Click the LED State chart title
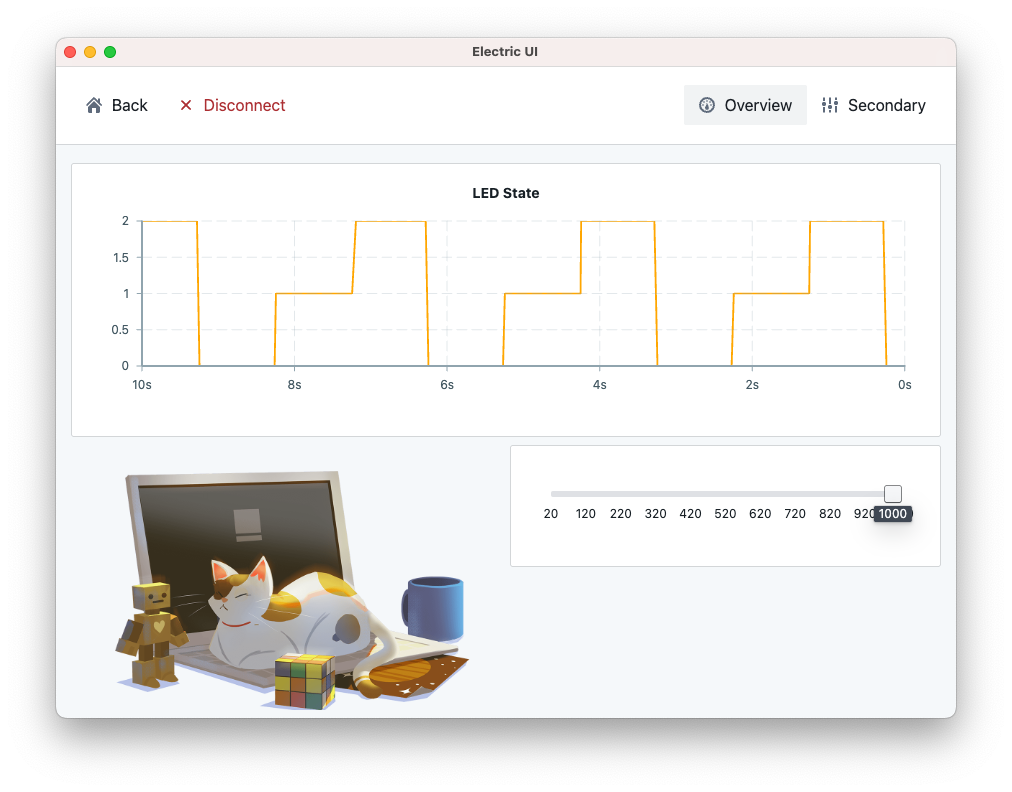The width and height of the screenshot is (1012, 792). click(x=505, y=193)
